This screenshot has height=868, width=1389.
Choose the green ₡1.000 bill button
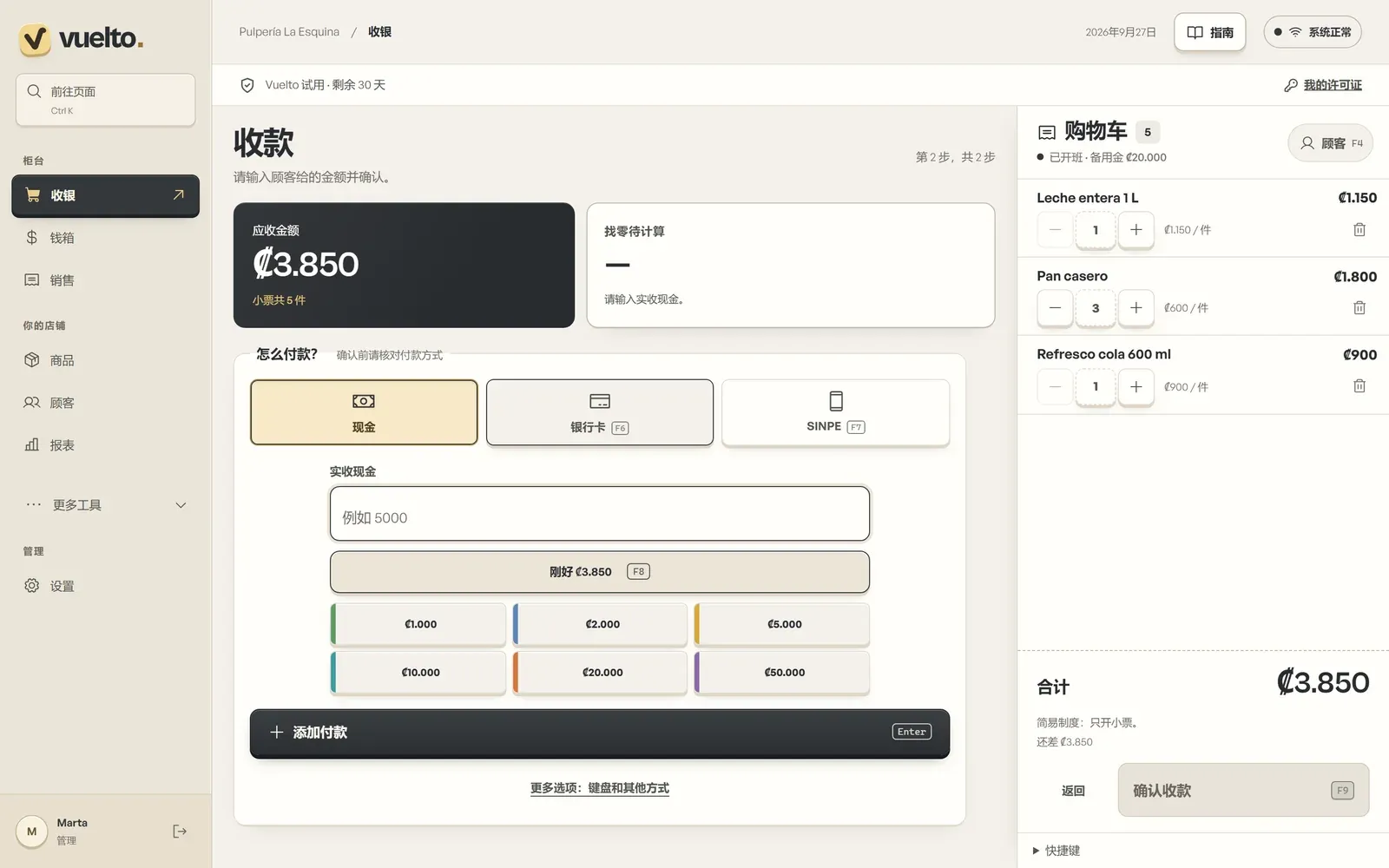click(418, 624)
